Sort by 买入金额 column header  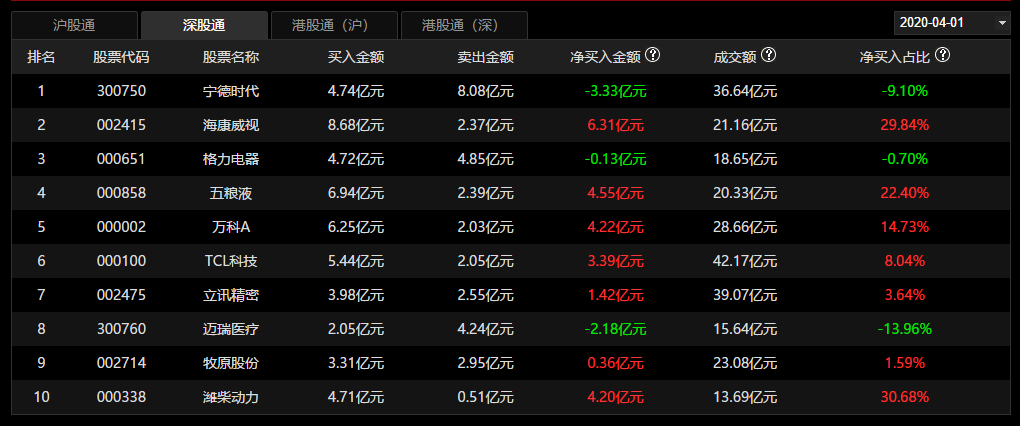coord(356,57)
